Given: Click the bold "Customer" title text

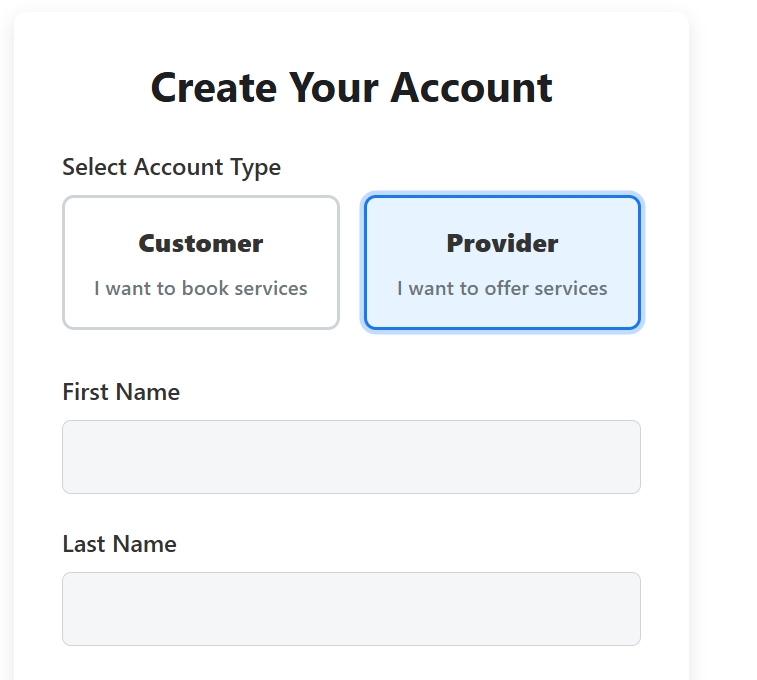Looking at the screenshot, I should pos(200,243).
